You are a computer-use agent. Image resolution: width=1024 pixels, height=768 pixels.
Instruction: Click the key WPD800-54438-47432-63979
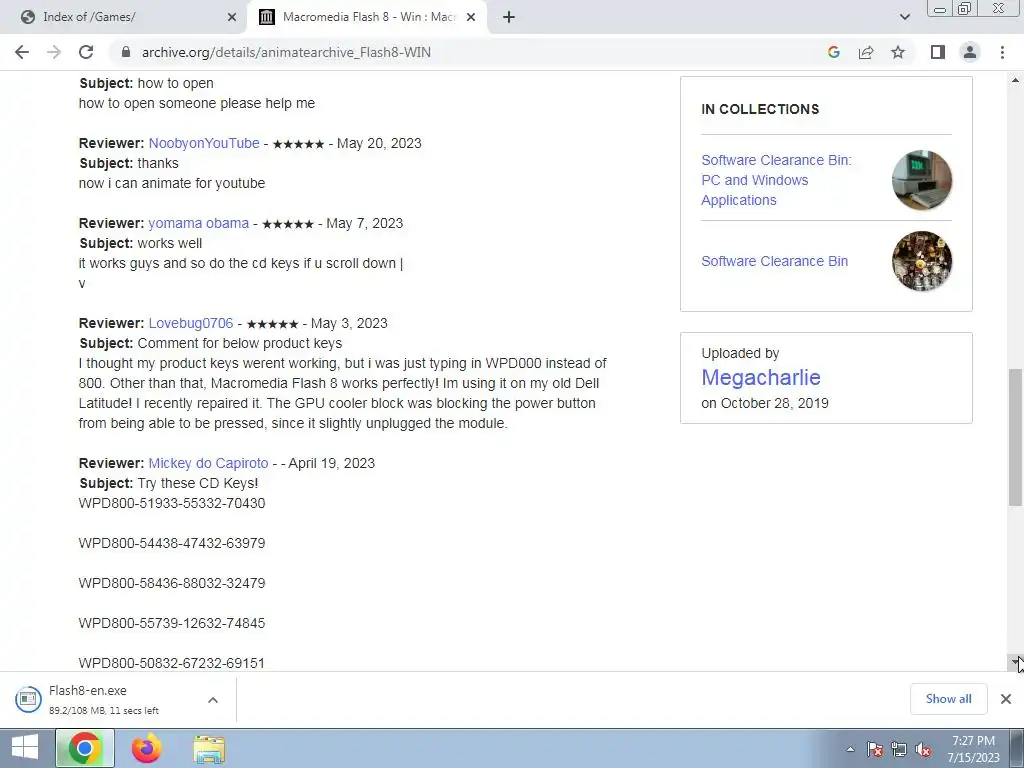(172, 543)
